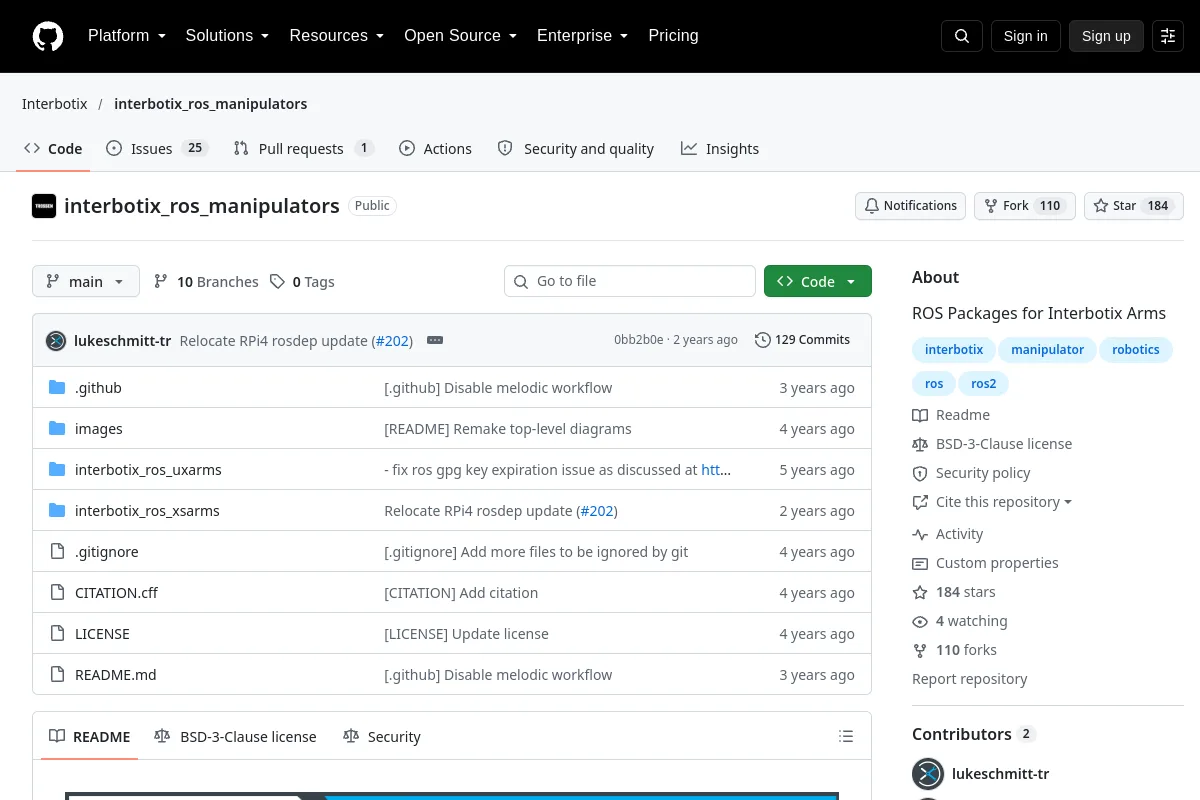Click the Sign up button
This screenshot has width=1200, height=800.
[1106, 36]
